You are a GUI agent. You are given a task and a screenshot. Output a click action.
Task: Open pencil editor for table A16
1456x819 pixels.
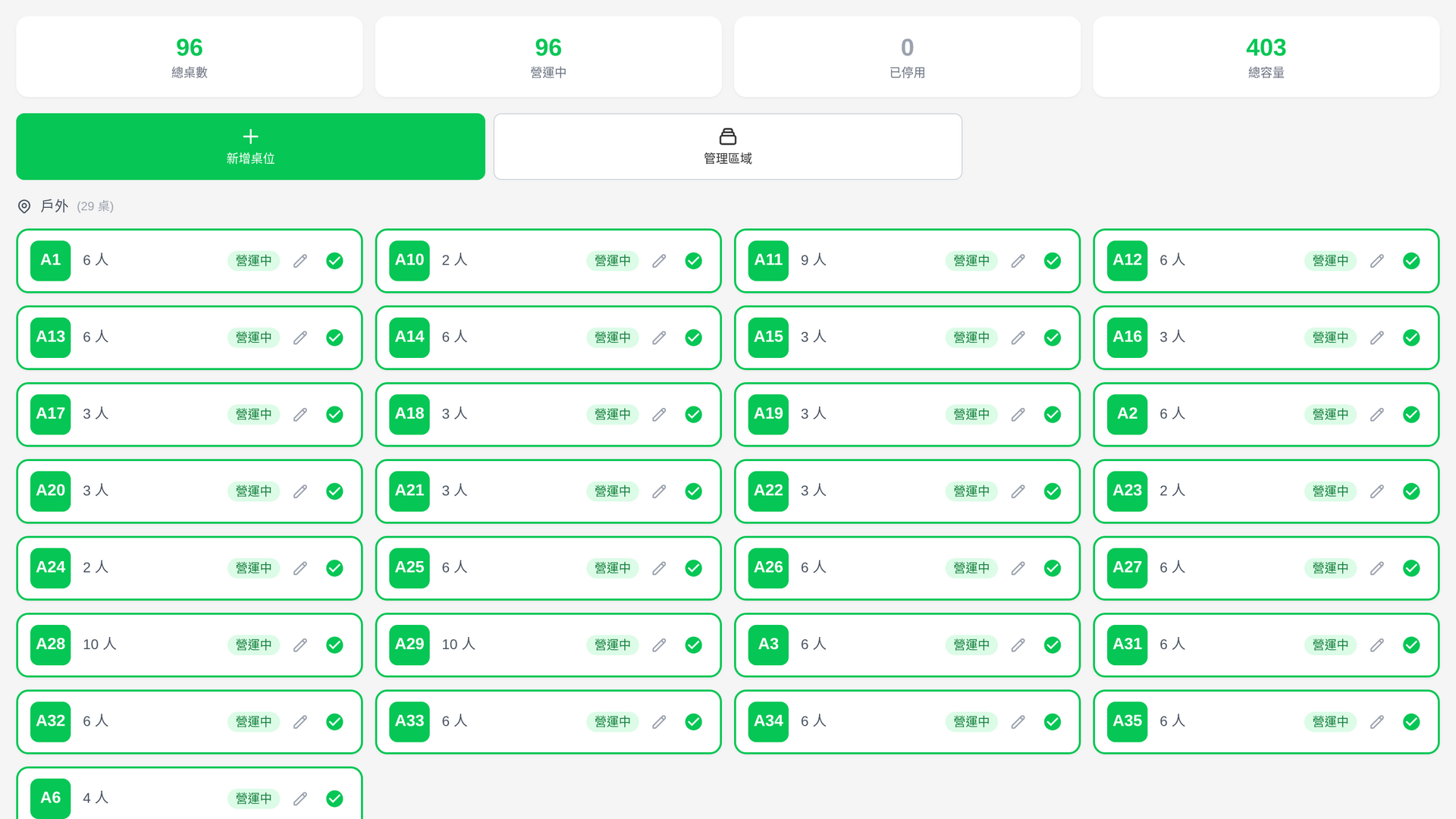point(1377,337)
